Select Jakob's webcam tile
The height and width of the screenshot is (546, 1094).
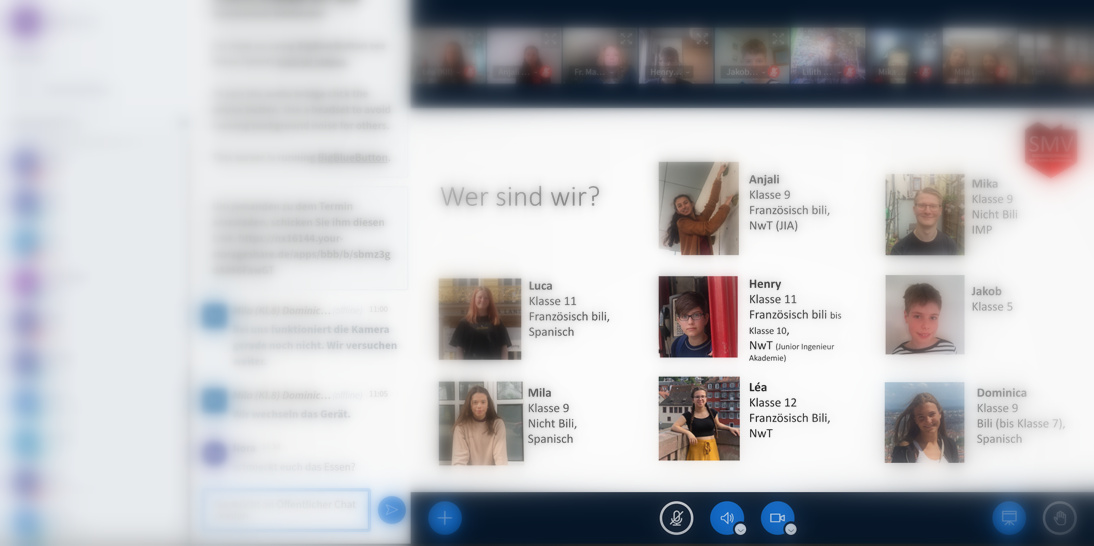pos(751,57)
